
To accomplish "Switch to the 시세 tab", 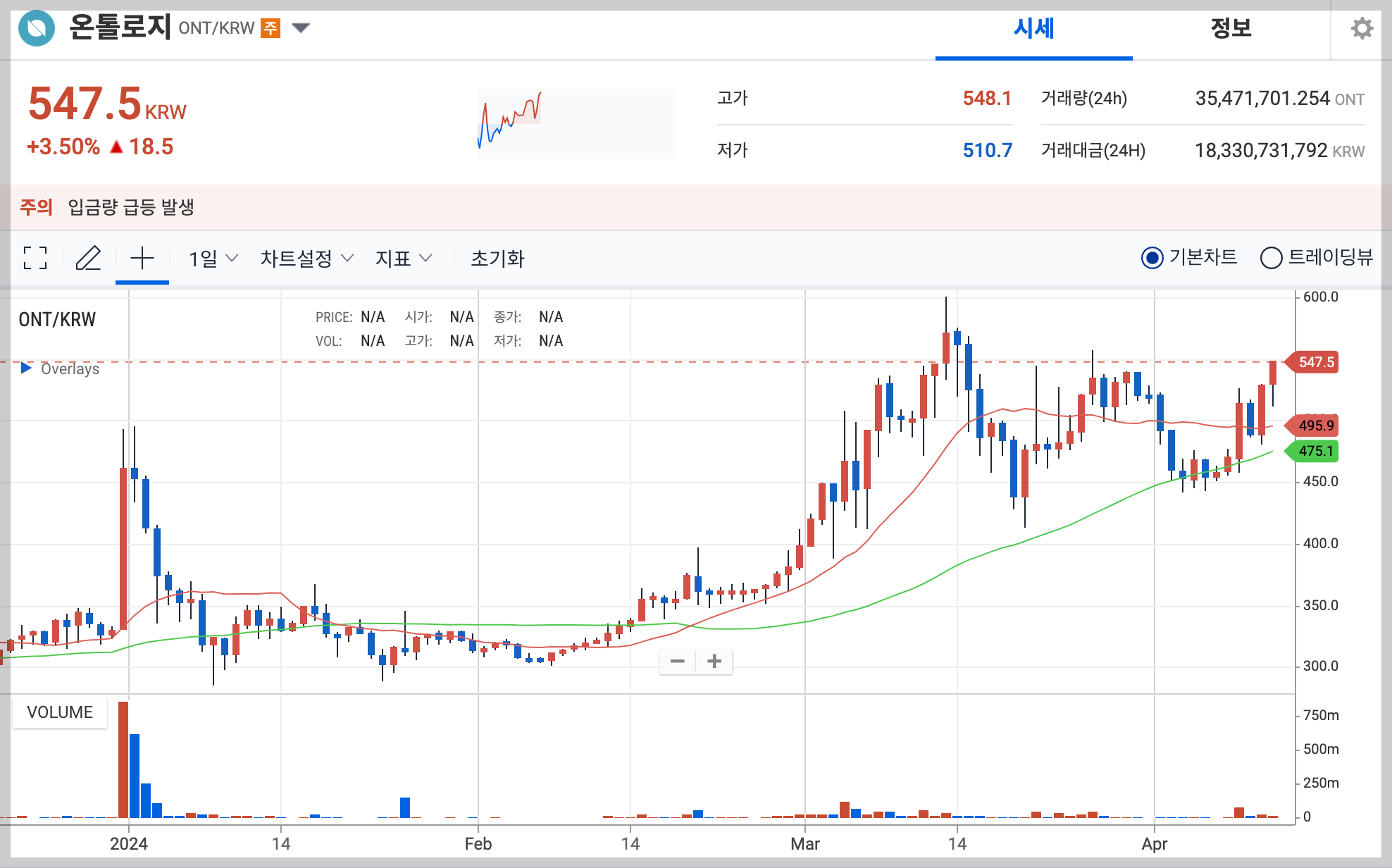I will click(1033, 29).
